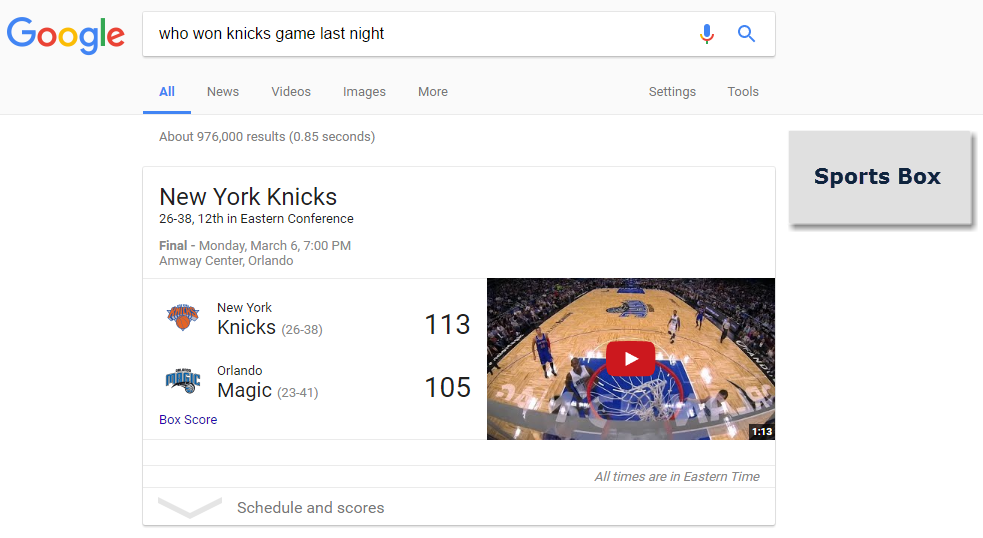Click inside the search query field
Viewport: 983px width, 538px height.
[x=420, y=34]
